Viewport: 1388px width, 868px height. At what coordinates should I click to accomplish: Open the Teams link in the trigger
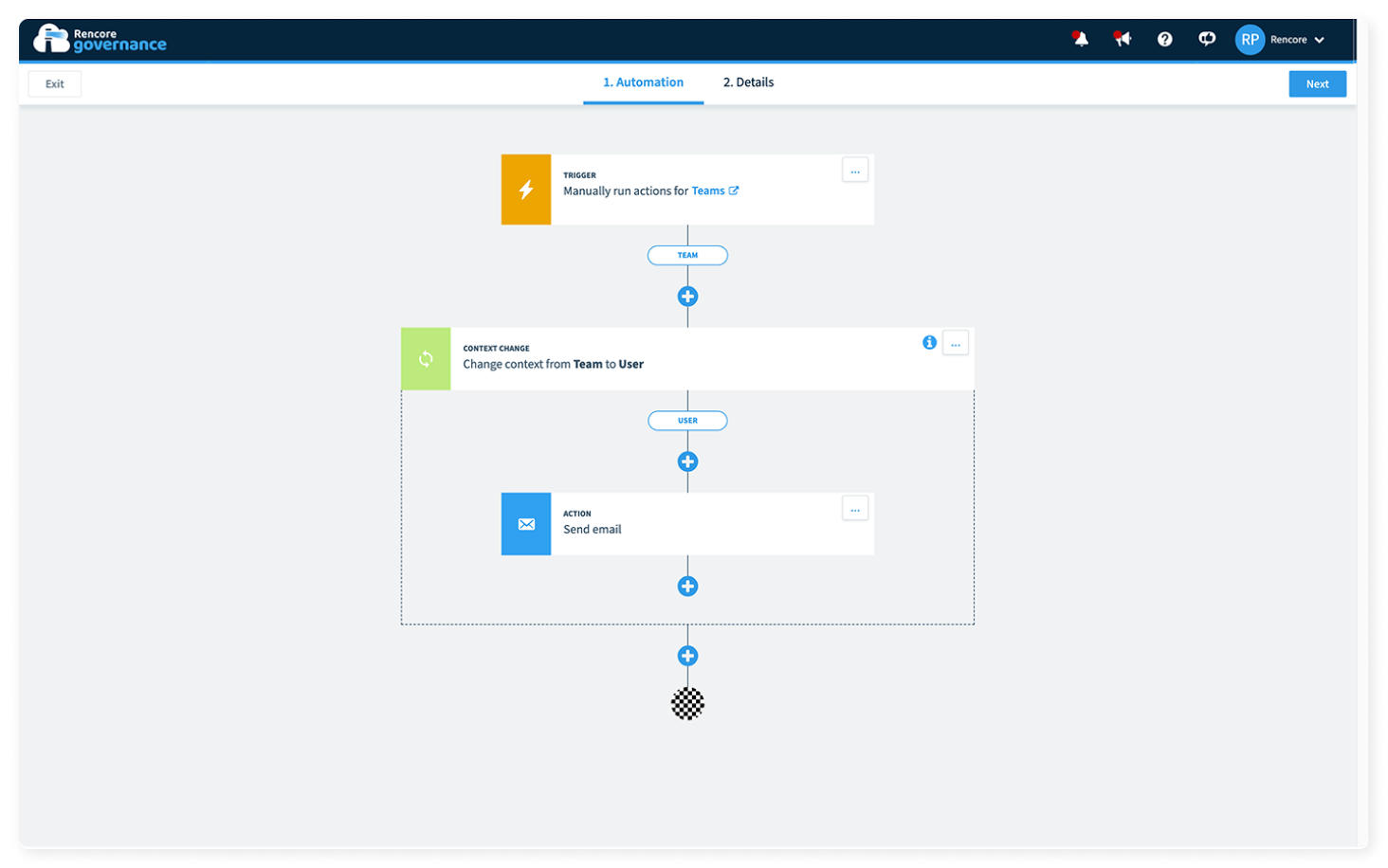click(715, 190)
